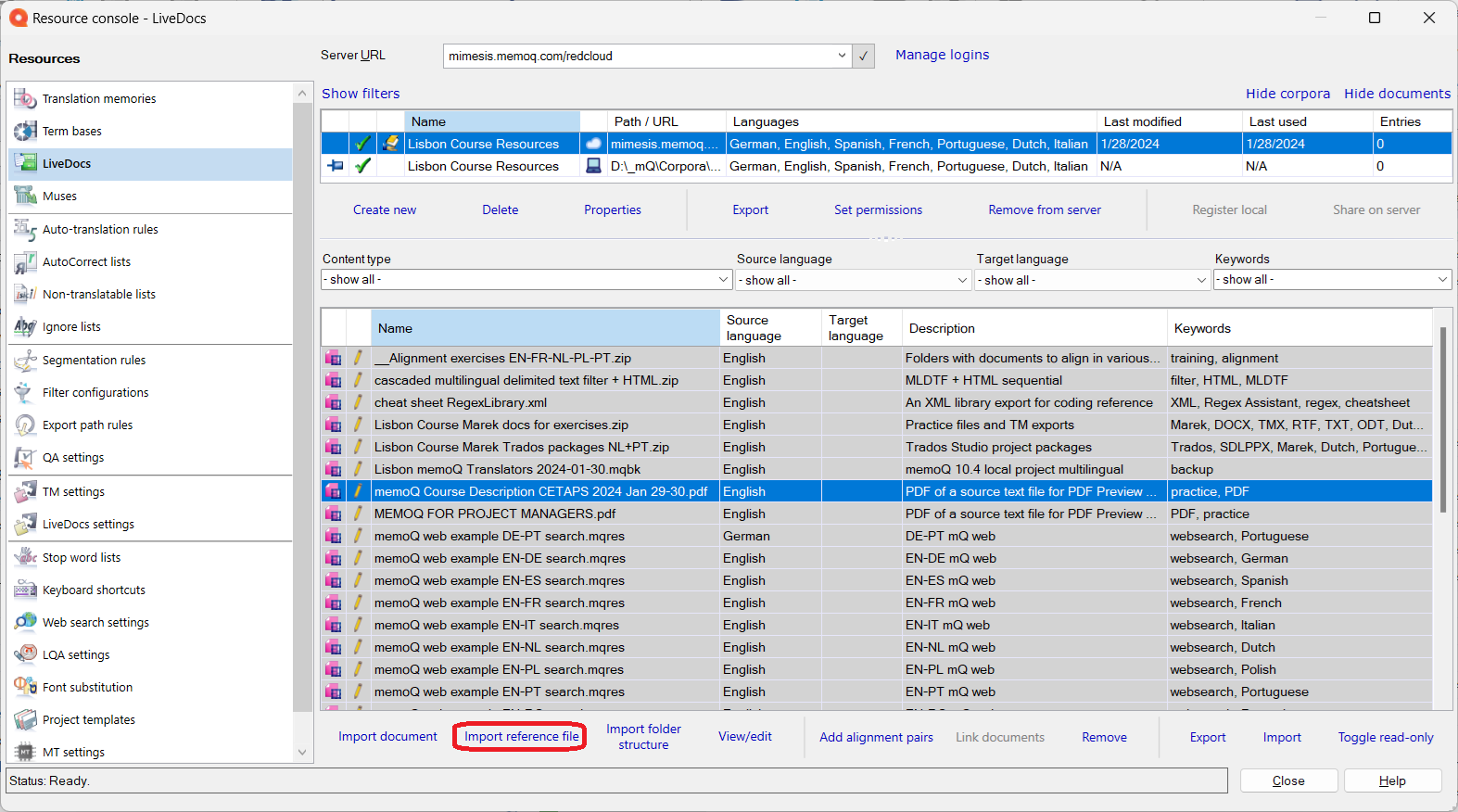The height and width of the screenshot is (812, 1458).
Task: Click the document list vertical scrollbar
Action: pyautogui.click(x=1443, y=419)
